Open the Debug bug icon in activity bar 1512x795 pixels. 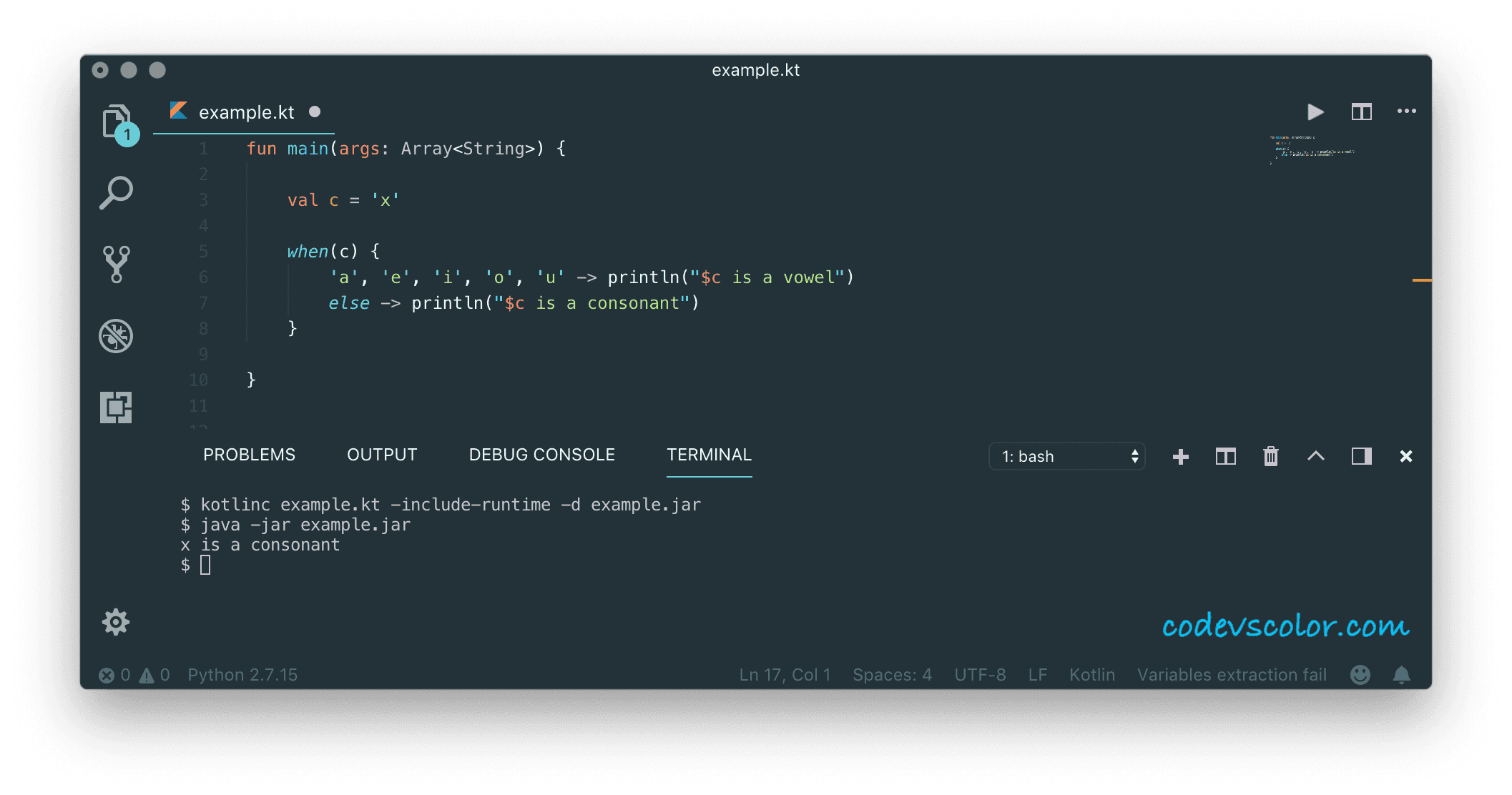pyautogui.click(x=116, y=336)
